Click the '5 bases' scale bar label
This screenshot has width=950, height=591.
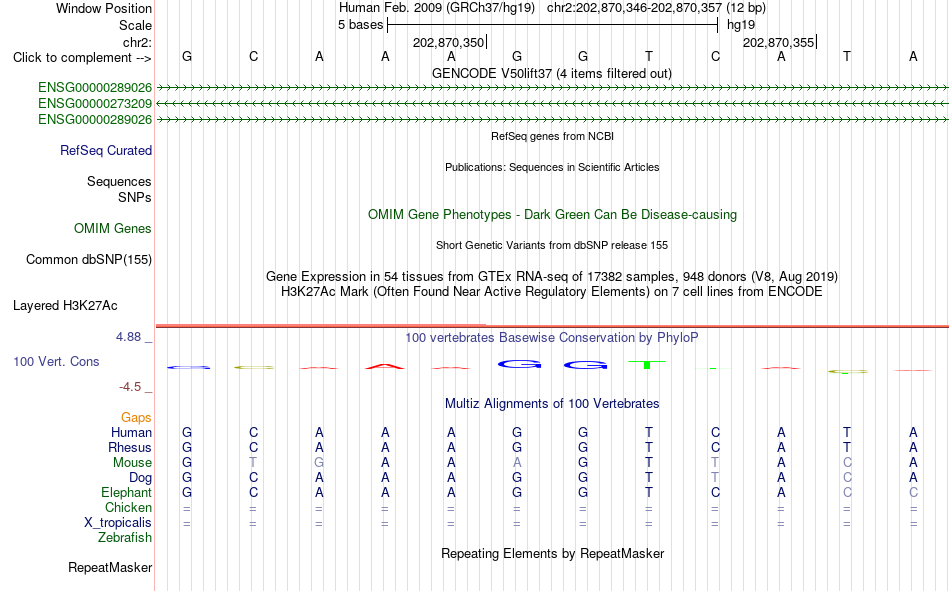(360, 25)
